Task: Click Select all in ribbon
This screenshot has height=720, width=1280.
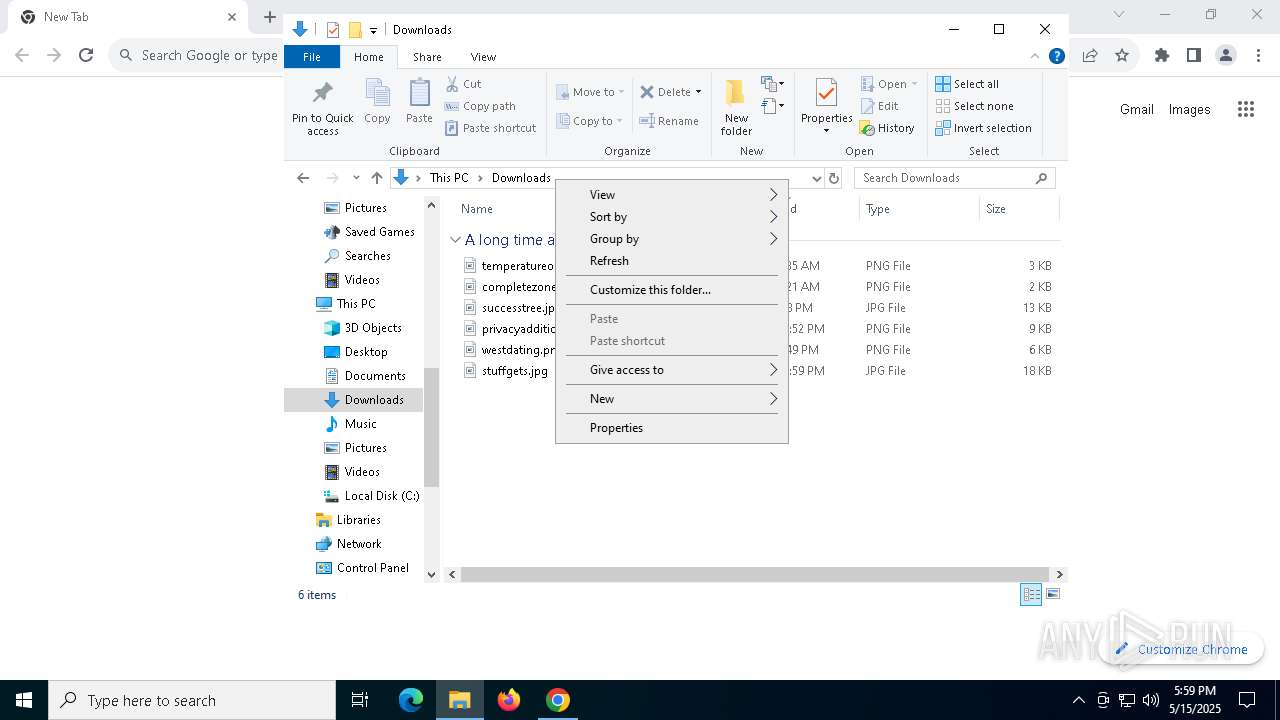Action: tap(967, 84)
